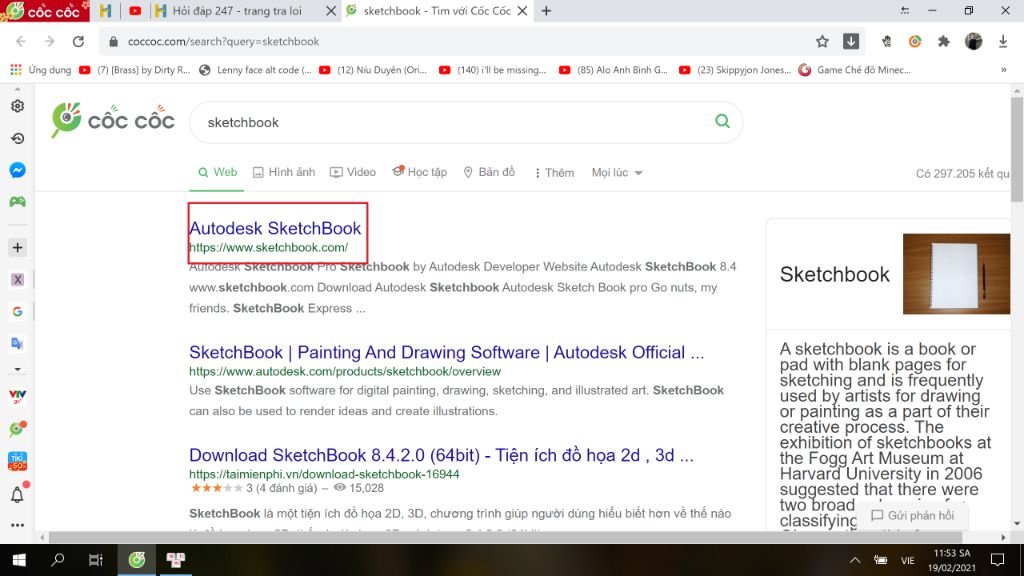Open the (140) i'll be missing... bookmark

[492, 70]
